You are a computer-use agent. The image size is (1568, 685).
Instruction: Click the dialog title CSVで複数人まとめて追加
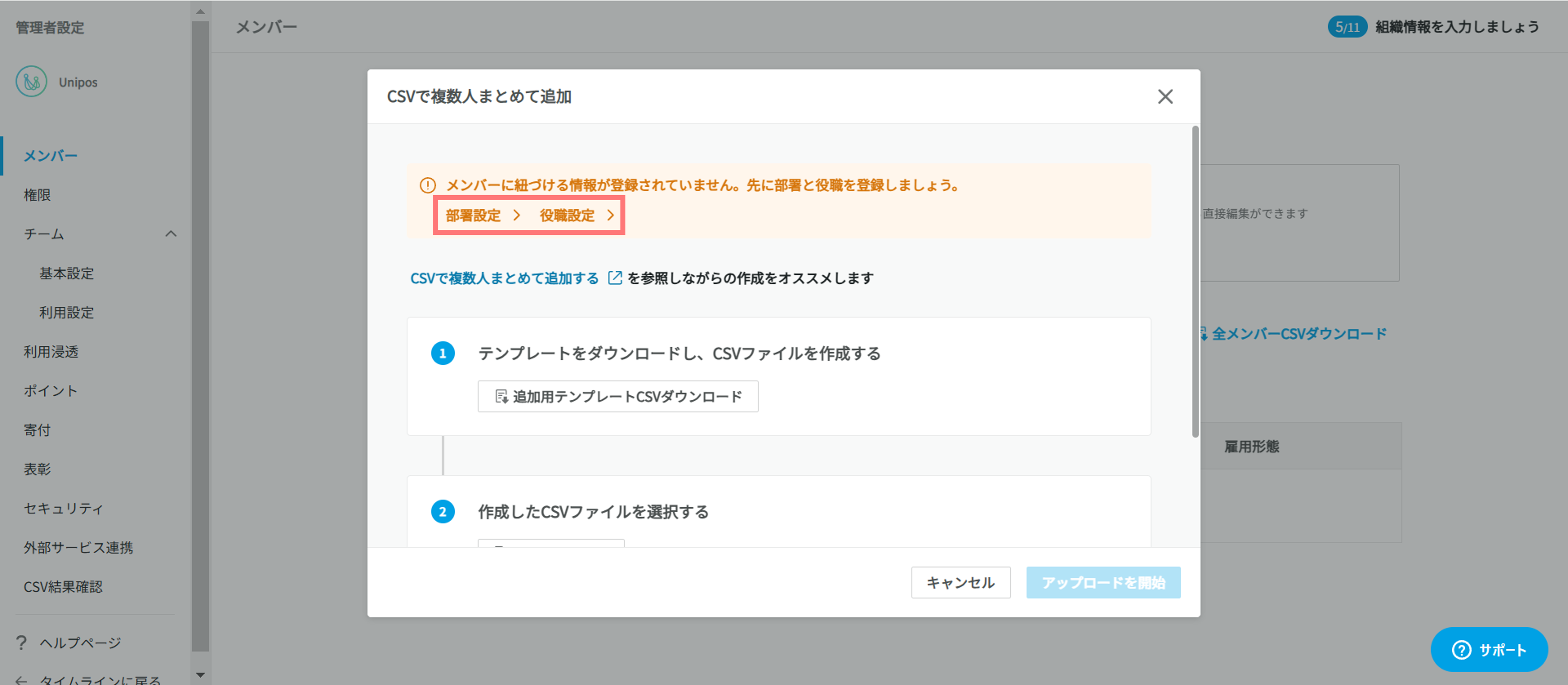[479, 96]
